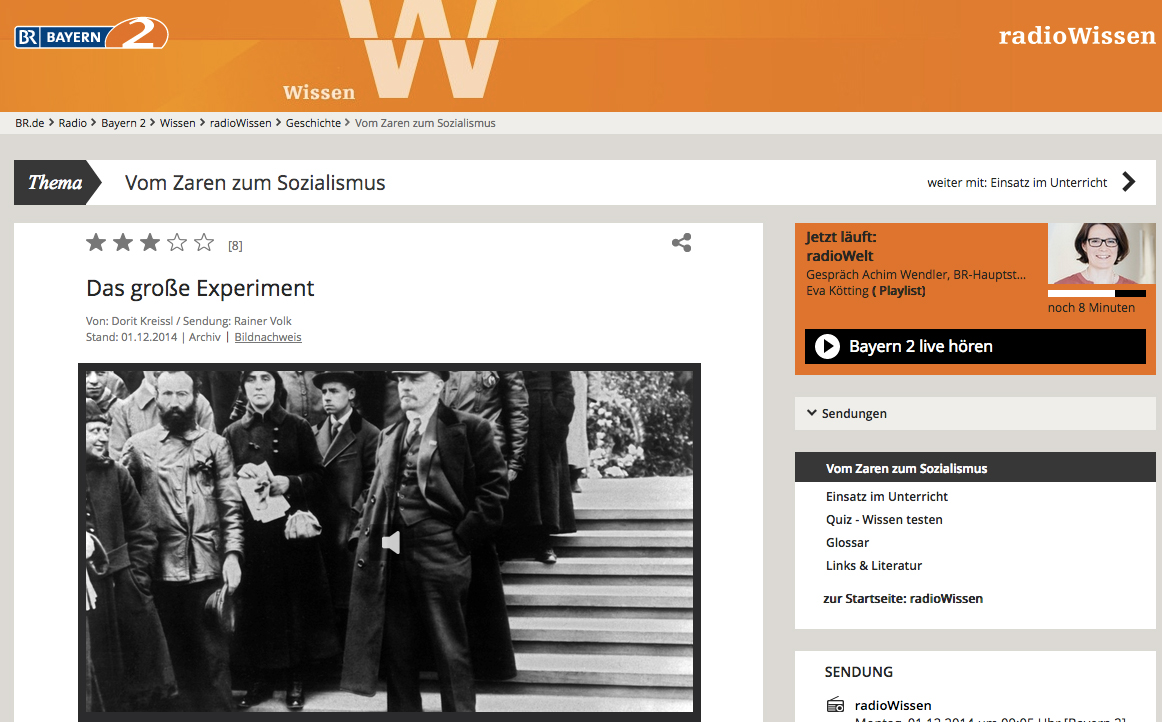Open the share icon above the article

pyautogui.click(x=682, y=242)
